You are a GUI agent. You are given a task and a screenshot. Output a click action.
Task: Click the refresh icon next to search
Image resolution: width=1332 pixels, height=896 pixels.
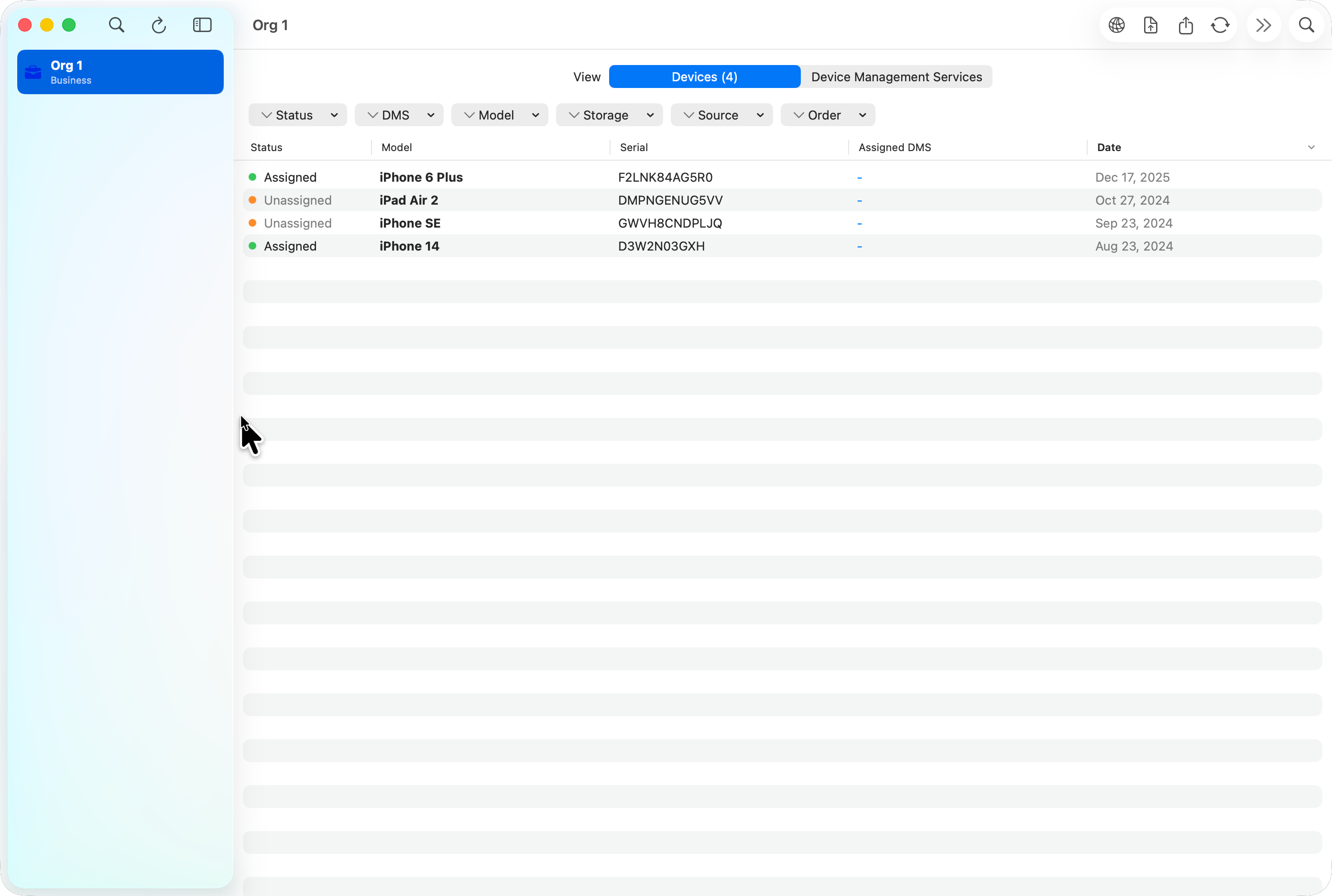pyautogui.click(x=159, y=25)
